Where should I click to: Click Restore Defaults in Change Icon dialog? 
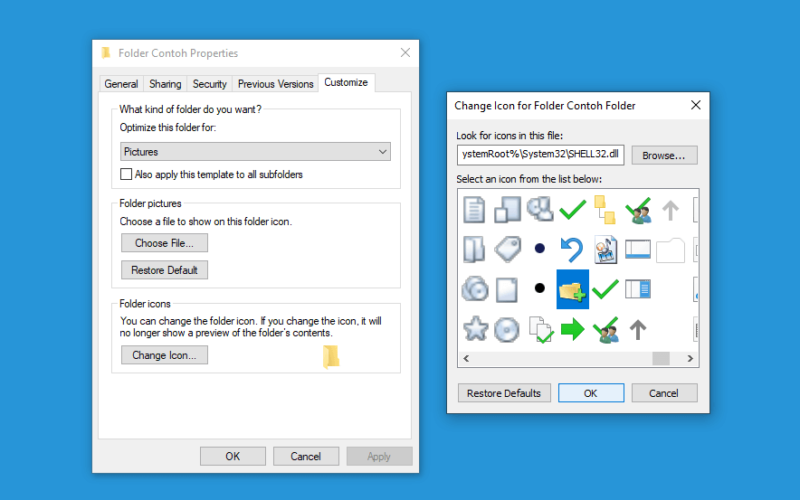[504, 393]
